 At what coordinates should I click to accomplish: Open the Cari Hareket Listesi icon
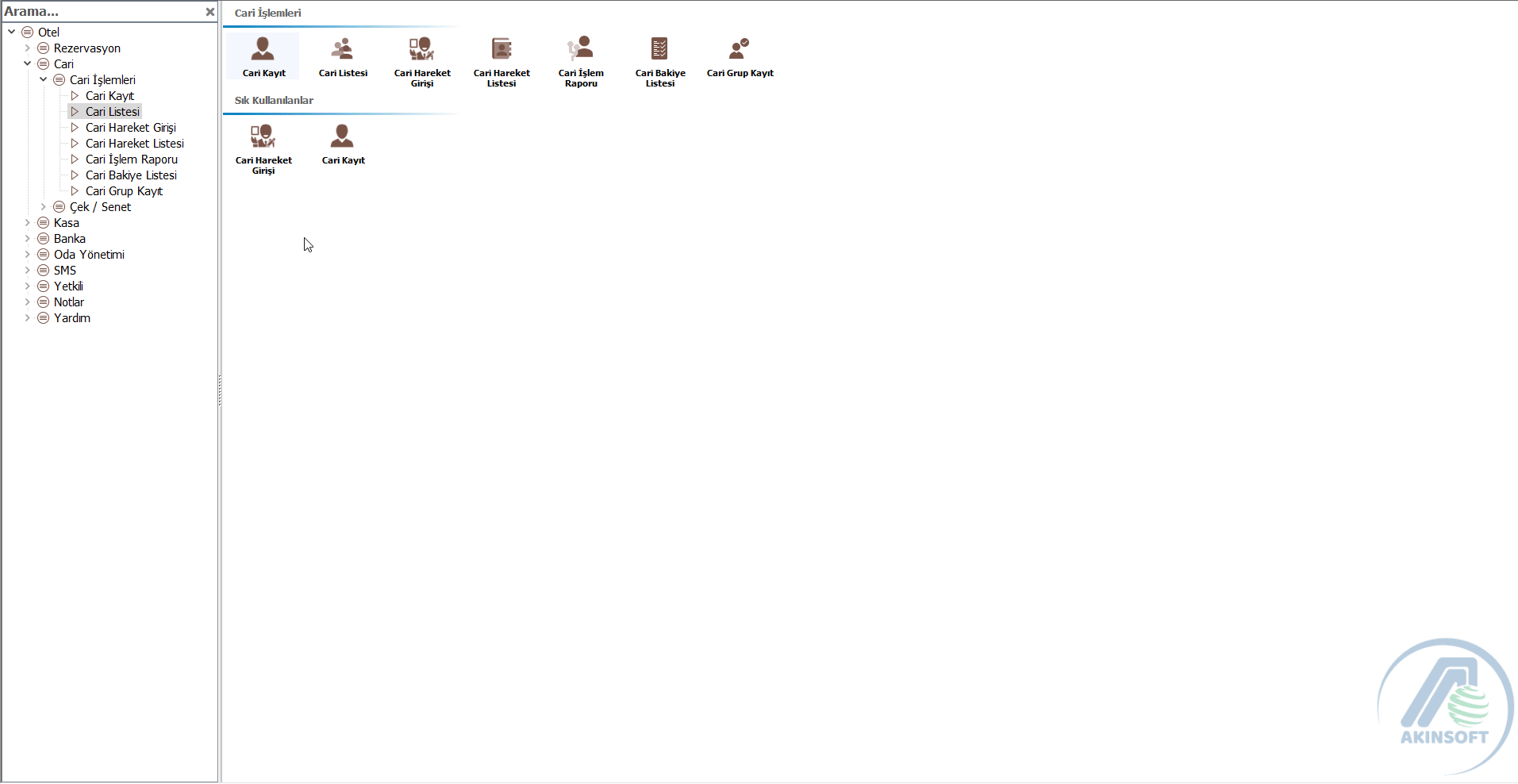pos(502,61)
